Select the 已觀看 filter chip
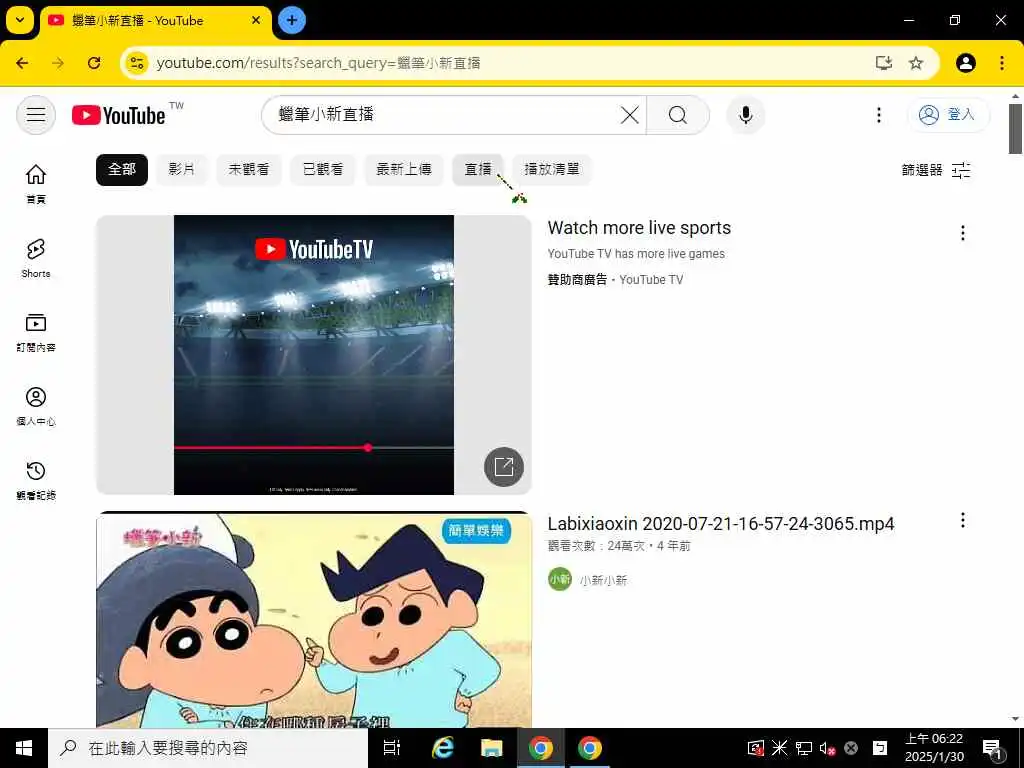The width and height of the screenshot is (1024, 768). (x=323, y=170)
